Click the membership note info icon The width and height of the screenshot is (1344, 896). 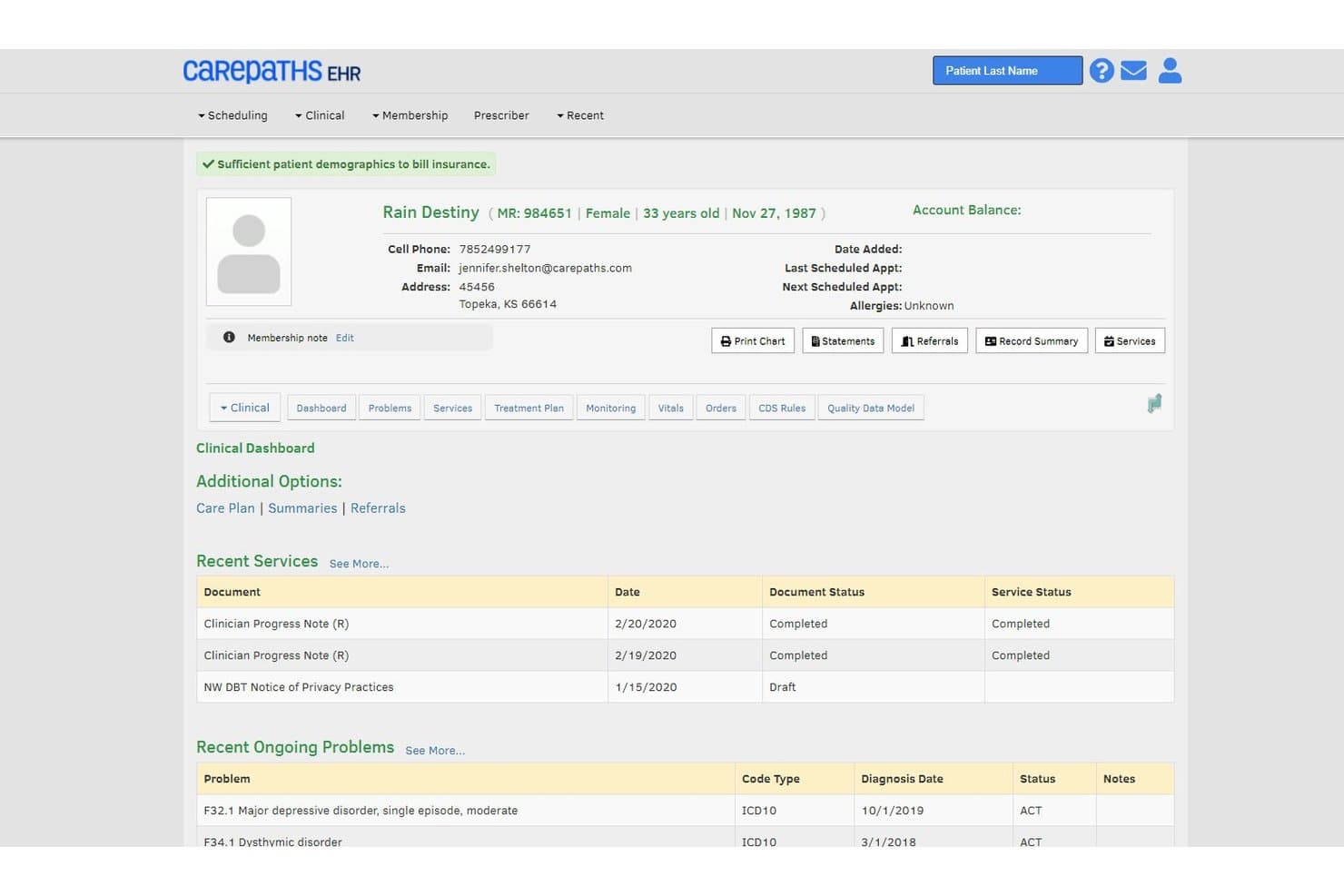229,338
